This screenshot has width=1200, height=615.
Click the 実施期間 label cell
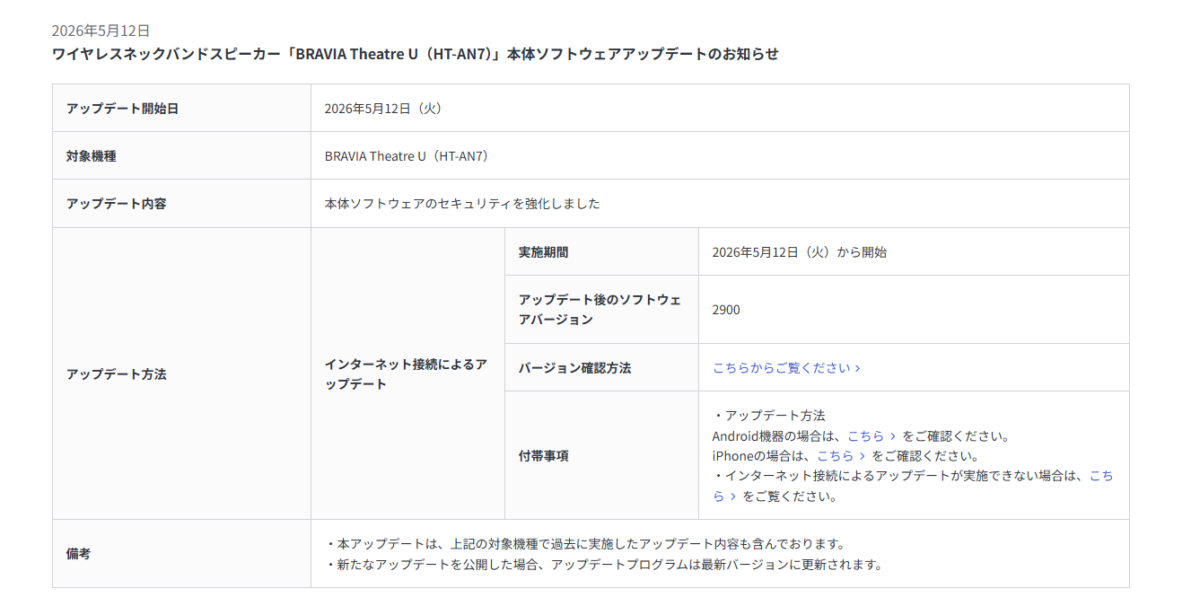[601, 252]
